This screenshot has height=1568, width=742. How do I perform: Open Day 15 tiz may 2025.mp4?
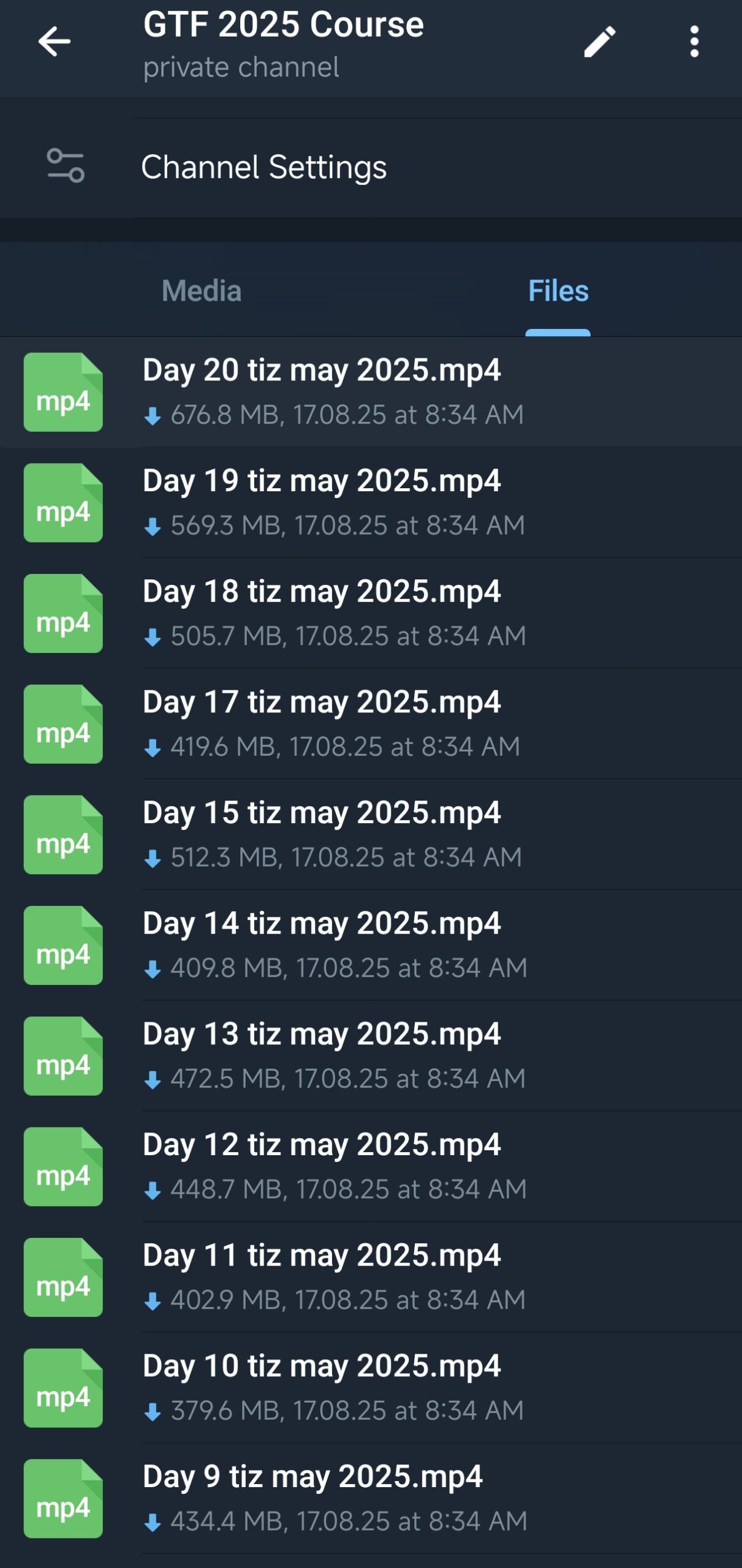coord(322,813)
